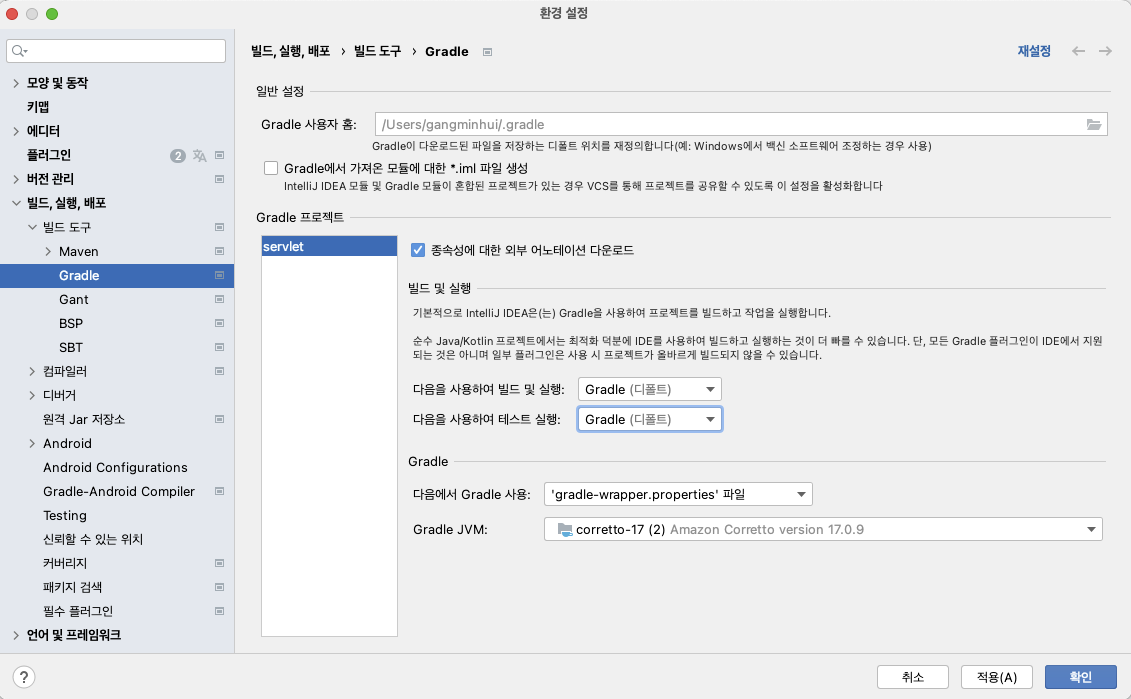This screenshot has height=699, width=1131.
Task: Select 키맵 in the settings tree
Action: point(38,107)
